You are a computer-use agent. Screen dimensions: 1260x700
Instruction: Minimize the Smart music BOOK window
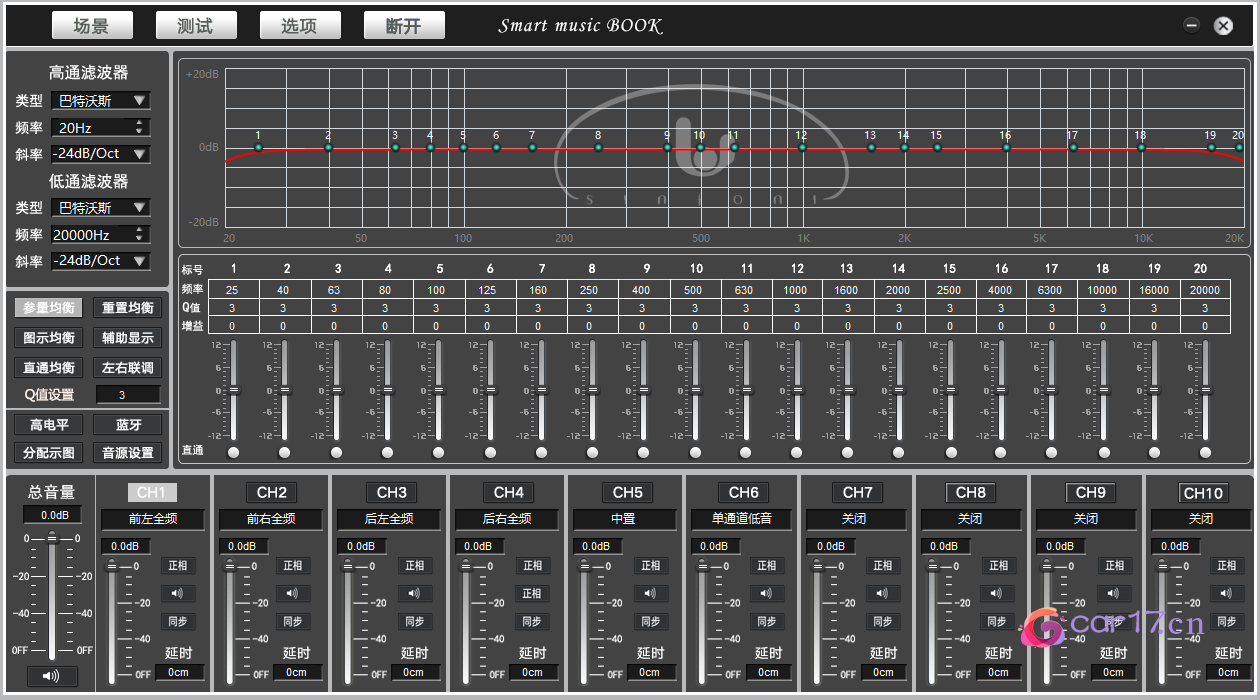[1191, 26]
